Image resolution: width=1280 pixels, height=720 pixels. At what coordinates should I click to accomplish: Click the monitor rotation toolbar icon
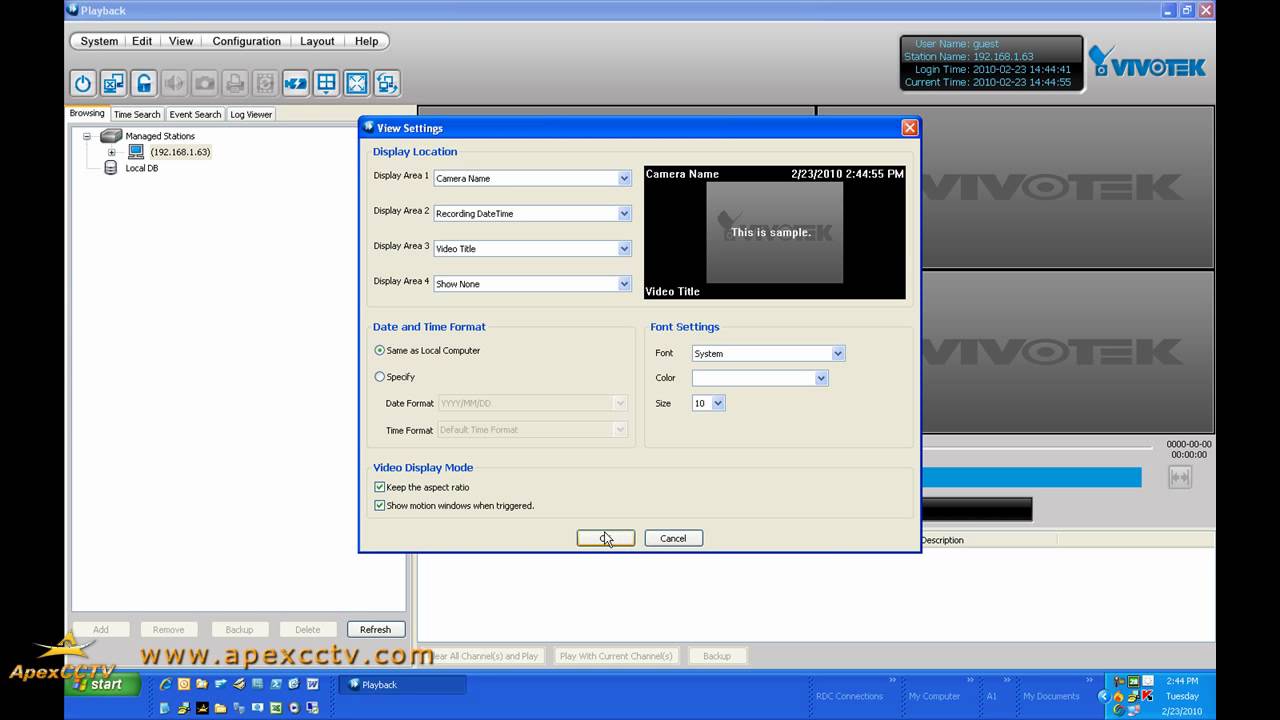[387, 84]
